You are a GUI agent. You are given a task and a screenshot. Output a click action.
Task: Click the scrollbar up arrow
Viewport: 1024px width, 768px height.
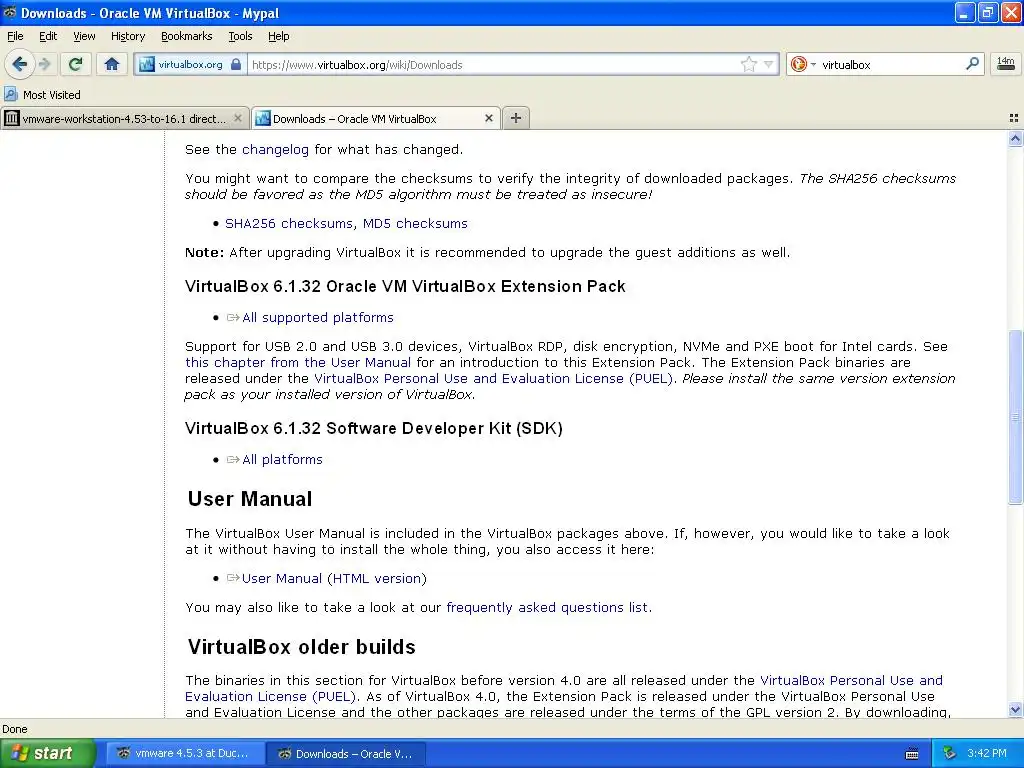(1015, 138)
